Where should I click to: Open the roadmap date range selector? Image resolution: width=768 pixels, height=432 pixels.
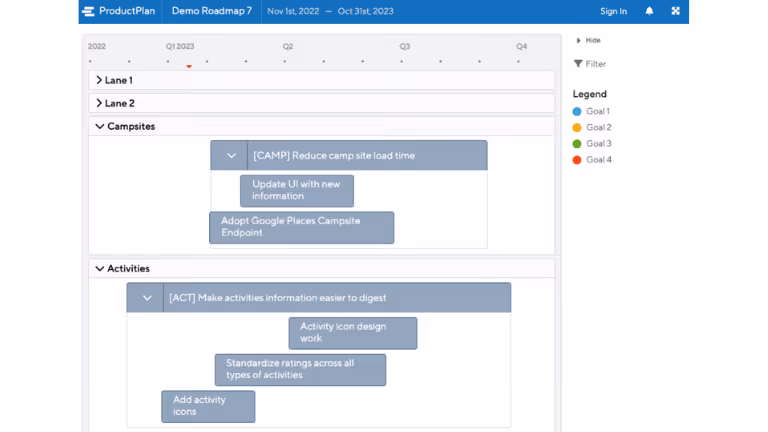(x=330, y=11)
